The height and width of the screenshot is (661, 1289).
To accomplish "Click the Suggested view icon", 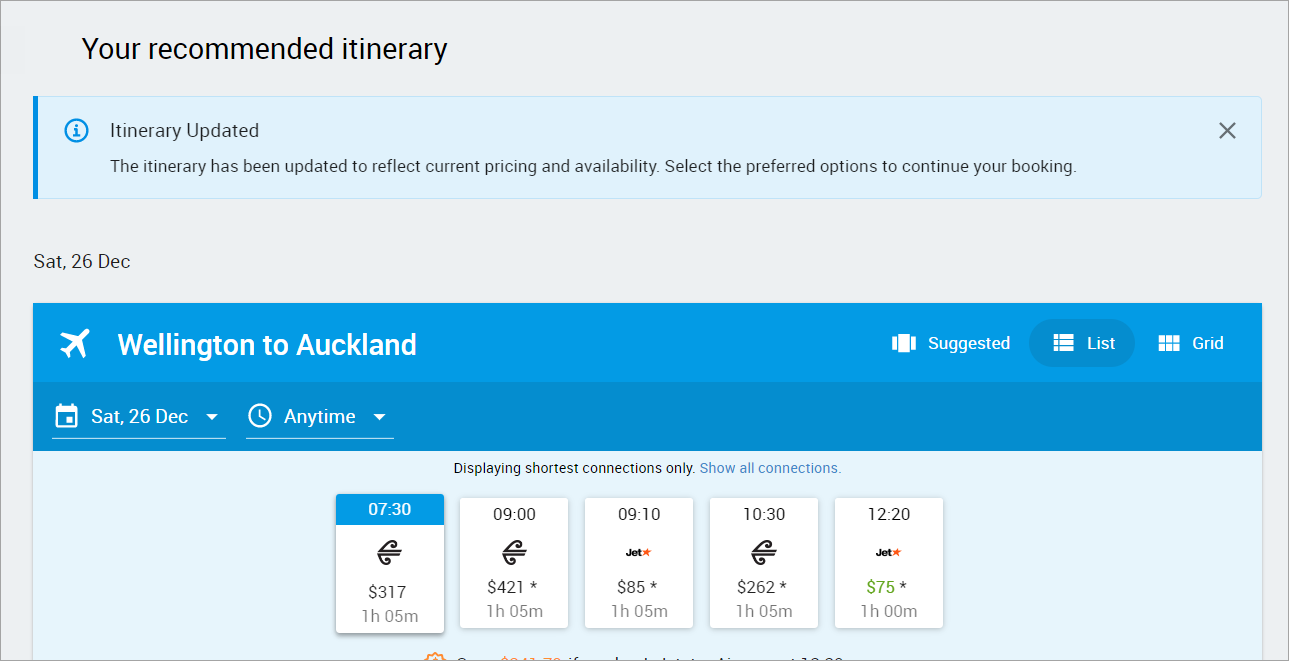I will (x=903, y=342).
